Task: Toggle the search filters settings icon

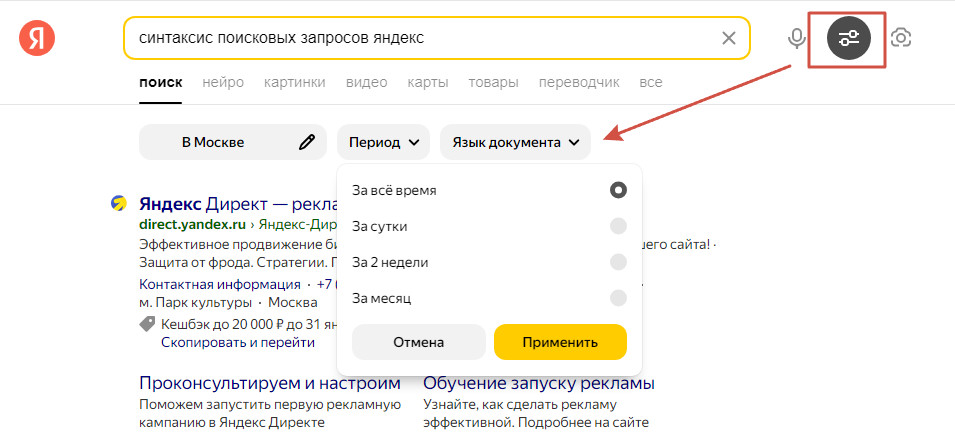Action: click(x=848, y=38)
